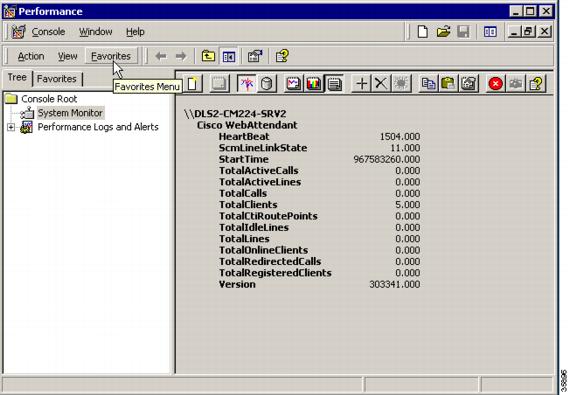This screenshot has width=568, height=395.
Task: Select the Tree tab
Action: point(17,77)
